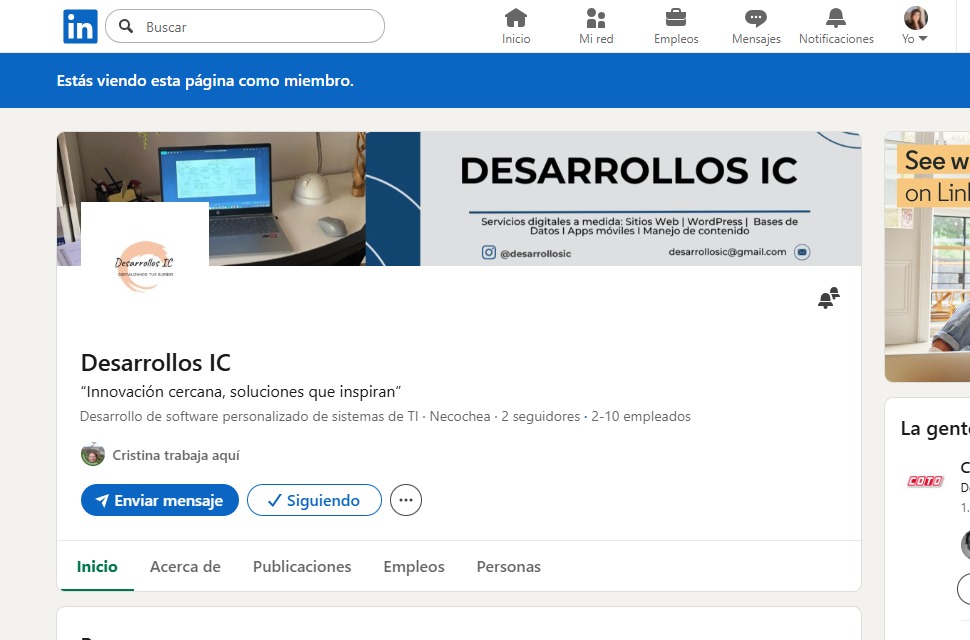Toggle the Siguiendo follow button
970x640 pixels.
pos(314,500)
